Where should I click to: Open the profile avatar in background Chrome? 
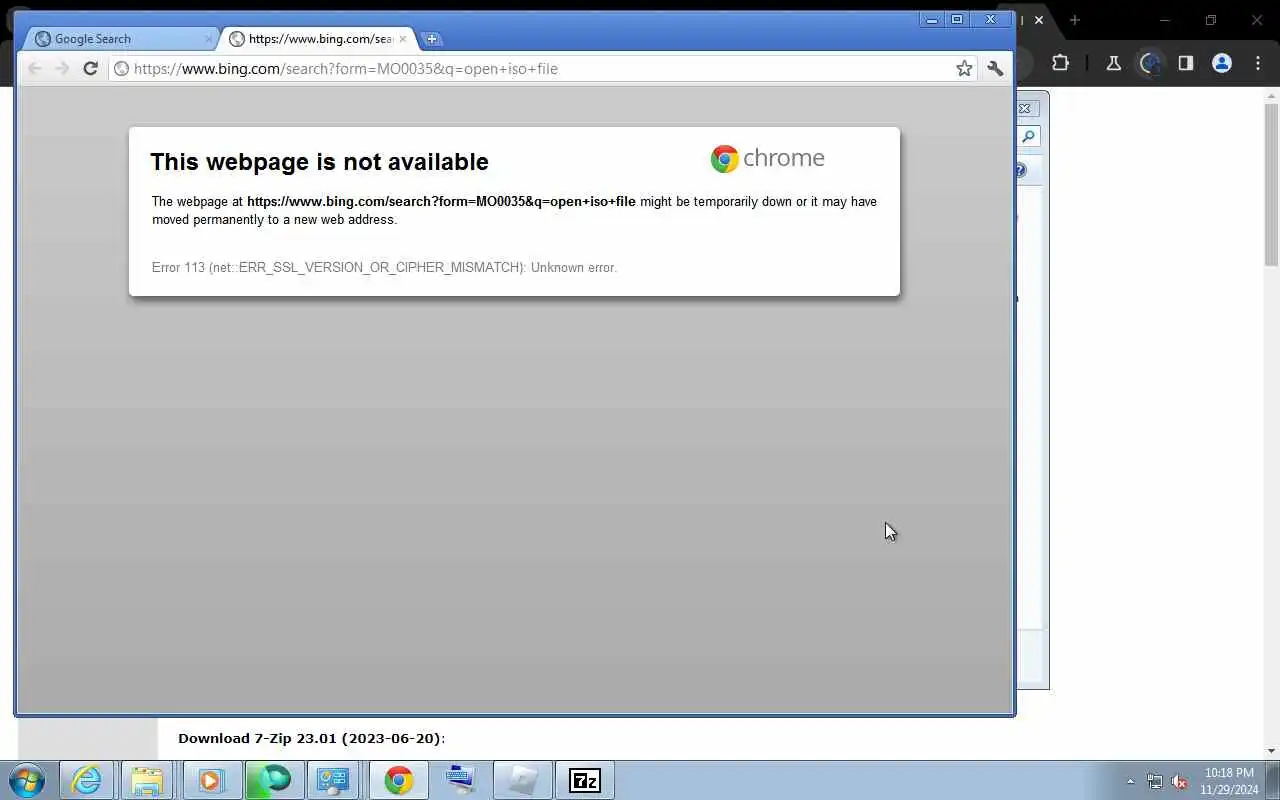click(x=1221, y=63)
